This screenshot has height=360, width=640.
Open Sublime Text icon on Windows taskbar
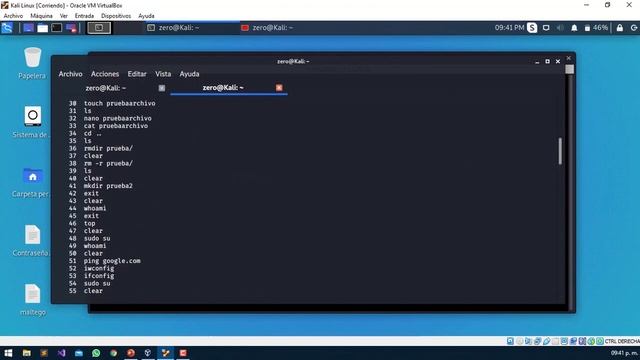coord(44,353)
